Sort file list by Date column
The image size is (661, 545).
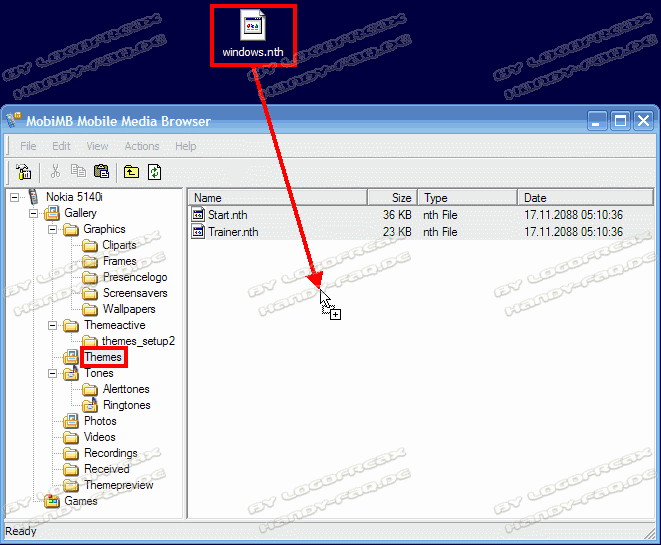(586, 198)
